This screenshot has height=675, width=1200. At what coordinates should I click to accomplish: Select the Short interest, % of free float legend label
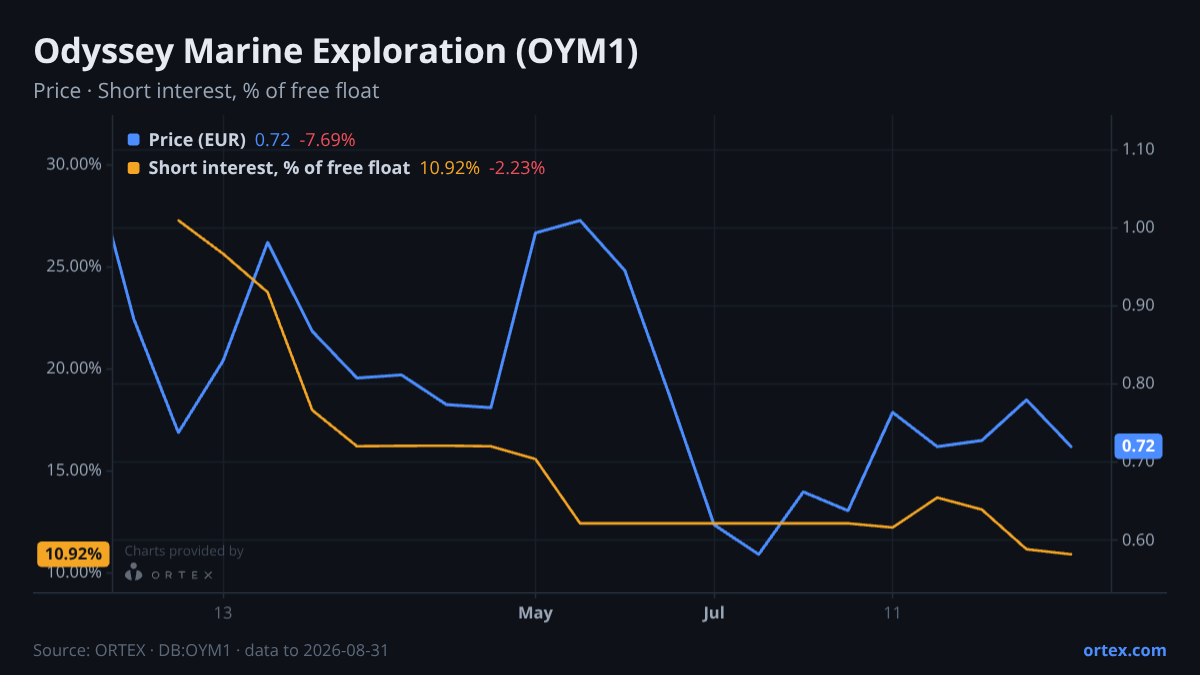click(x=279, y=168)
